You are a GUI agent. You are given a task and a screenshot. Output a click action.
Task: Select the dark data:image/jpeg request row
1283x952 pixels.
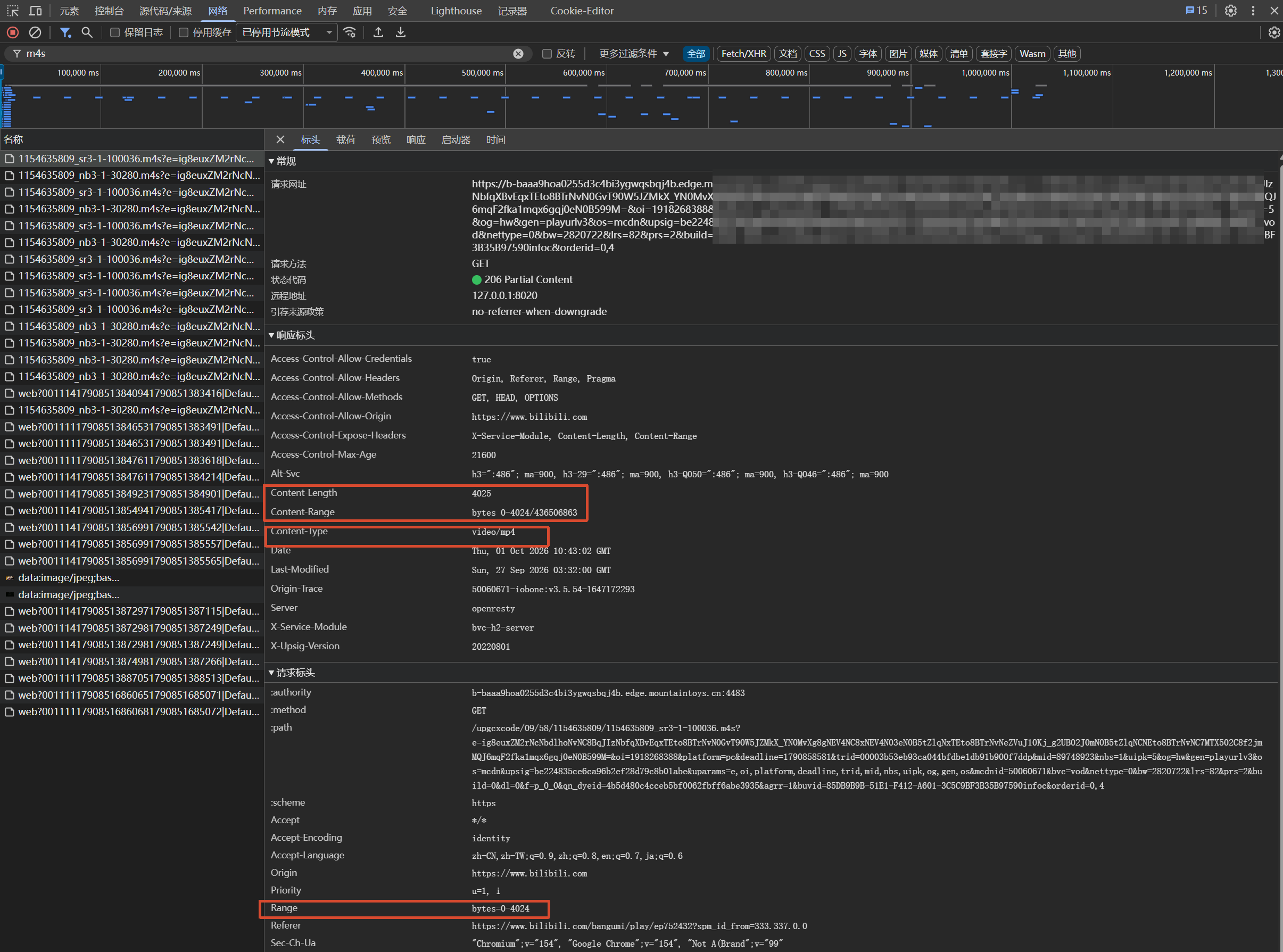pos(132,594)
